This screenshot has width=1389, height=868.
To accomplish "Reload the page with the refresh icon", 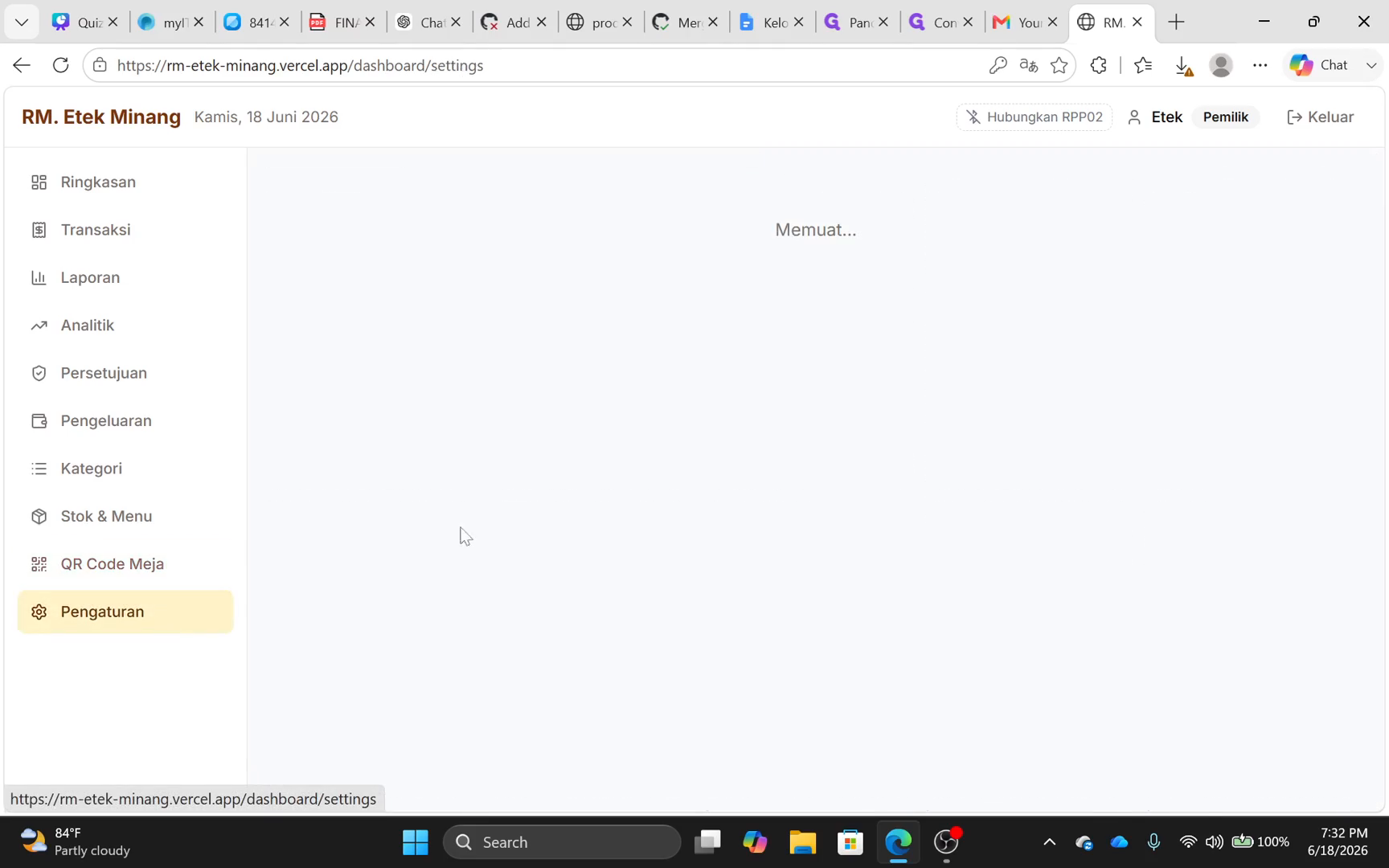I will (60, 65).
